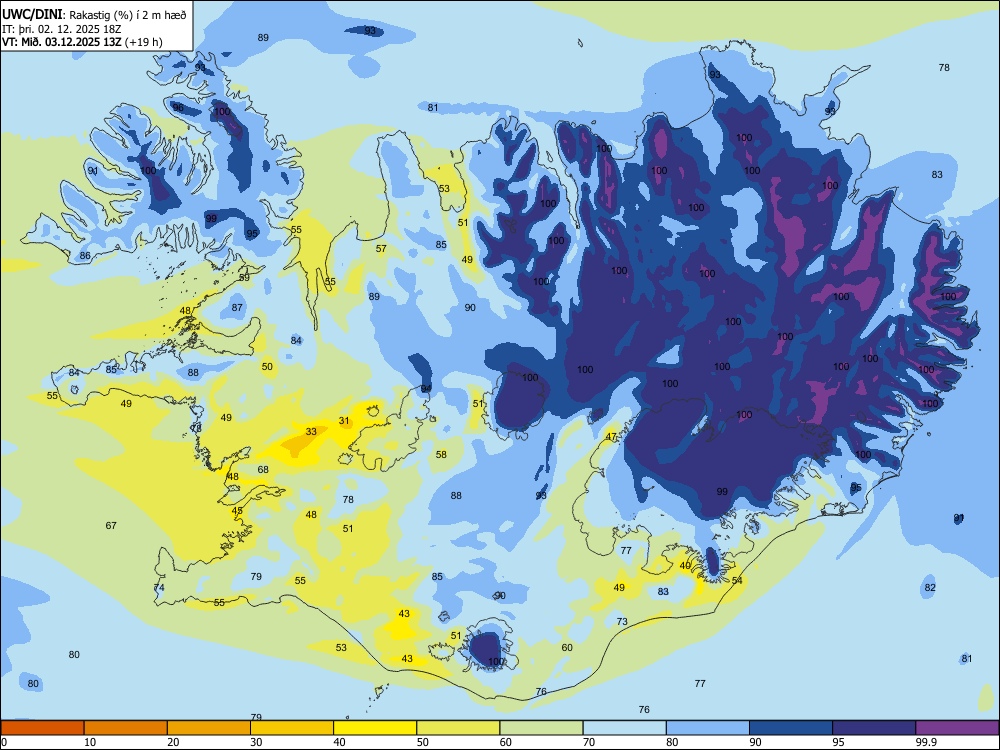Click the legend tick label '0'
The image size is (1000, 750).
[x=4, y=742]
